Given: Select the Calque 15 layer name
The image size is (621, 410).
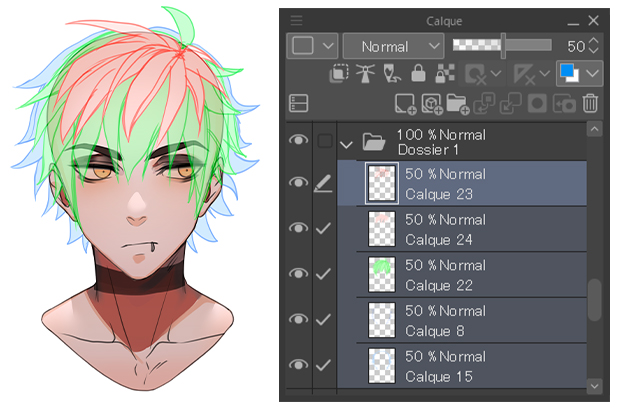Looking at the screenshot, I should click(x=439, y=376).
